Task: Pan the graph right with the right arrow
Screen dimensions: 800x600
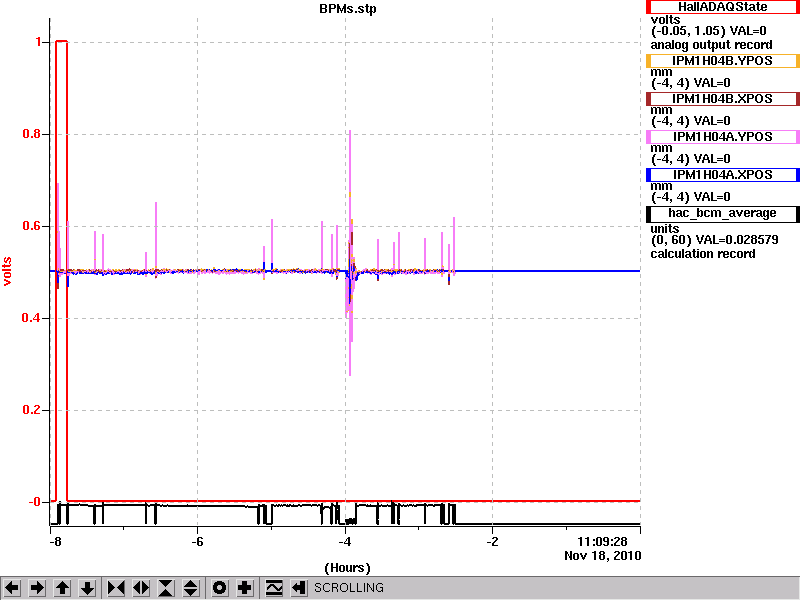Action: 37,588
